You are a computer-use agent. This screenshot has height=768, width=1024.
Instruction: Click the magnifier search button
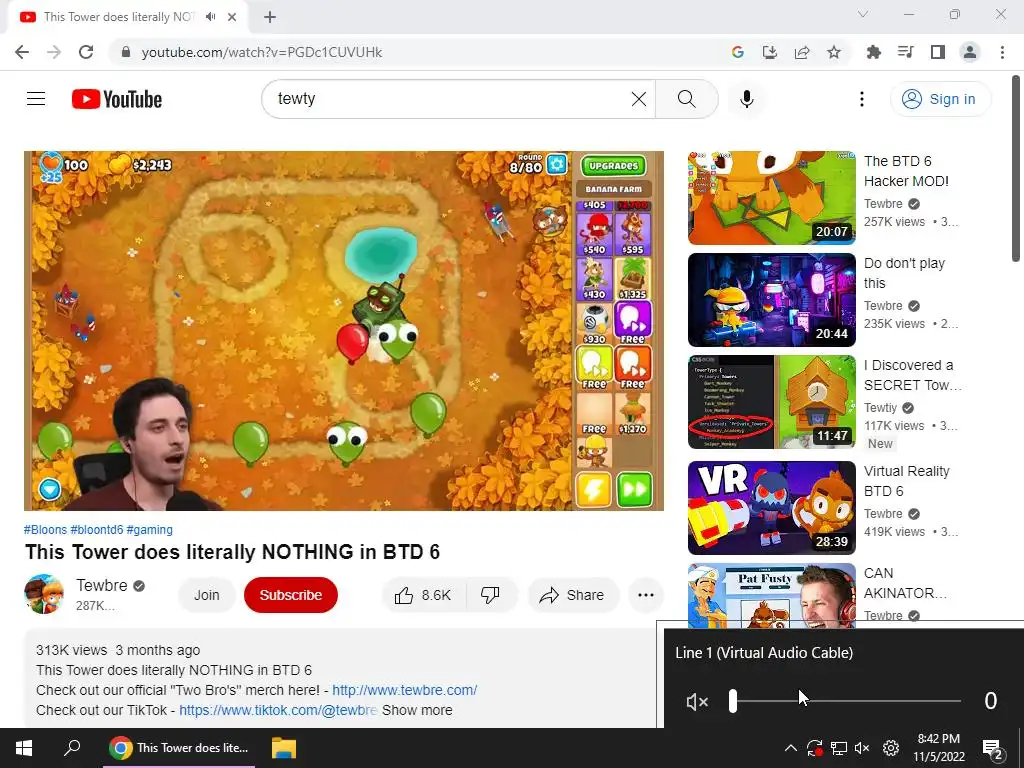686,99
